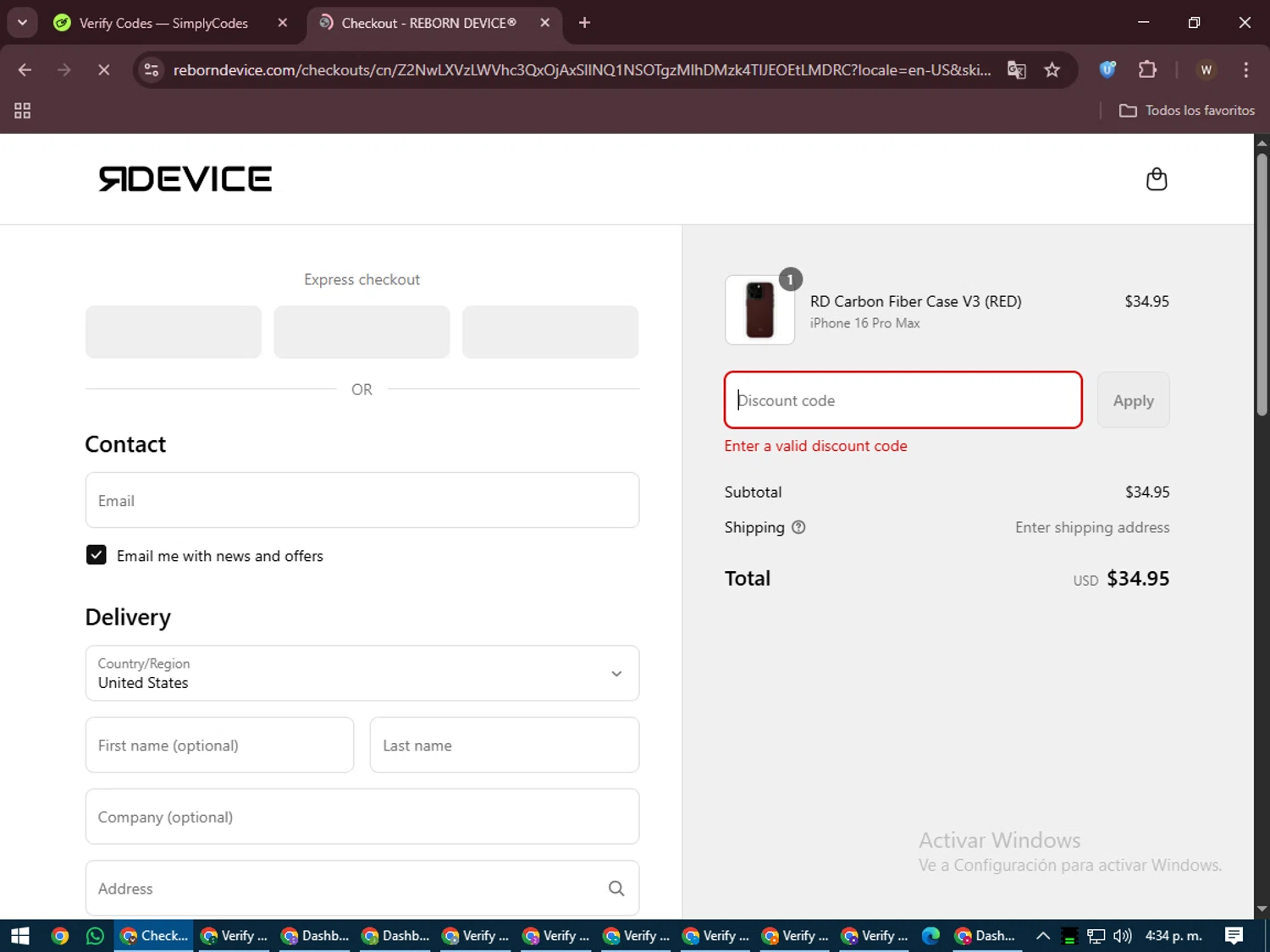
Task: Click the First name (optional) field
Action: (219, 745)
